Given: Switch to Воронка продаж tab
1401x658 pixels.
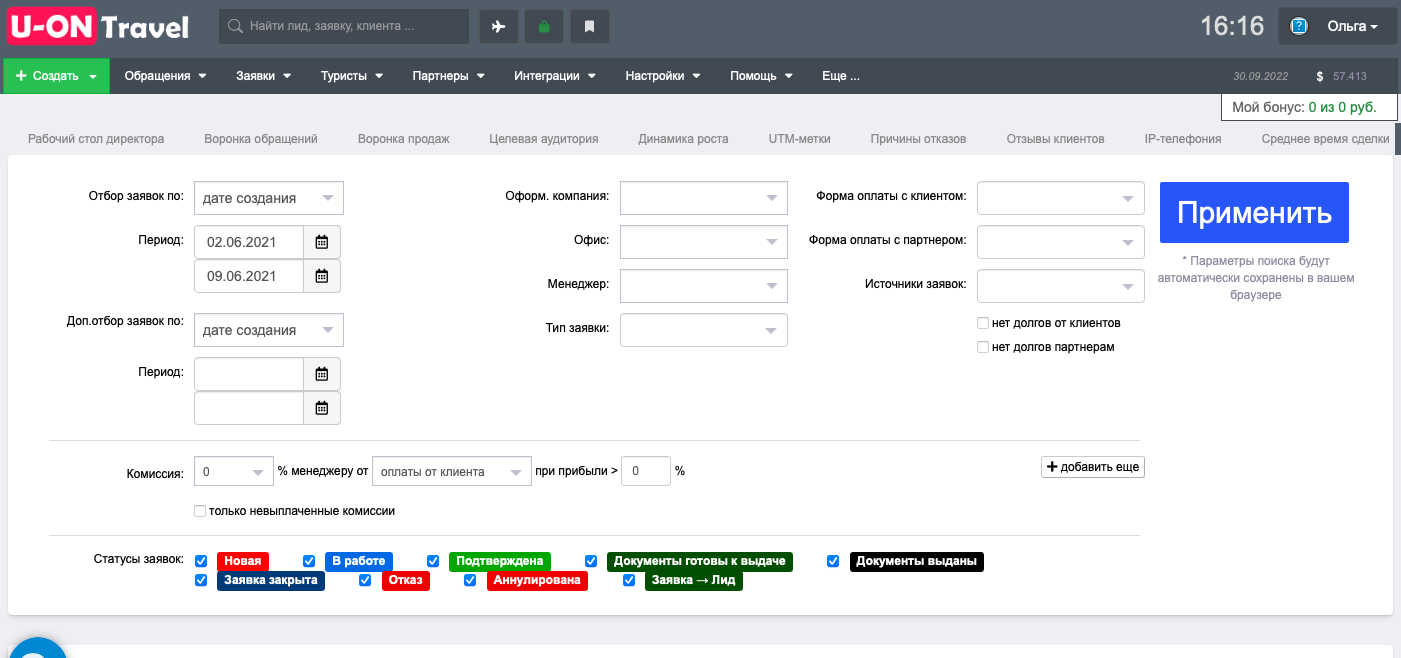Looking at the screenshot, I should coord(404,139).
